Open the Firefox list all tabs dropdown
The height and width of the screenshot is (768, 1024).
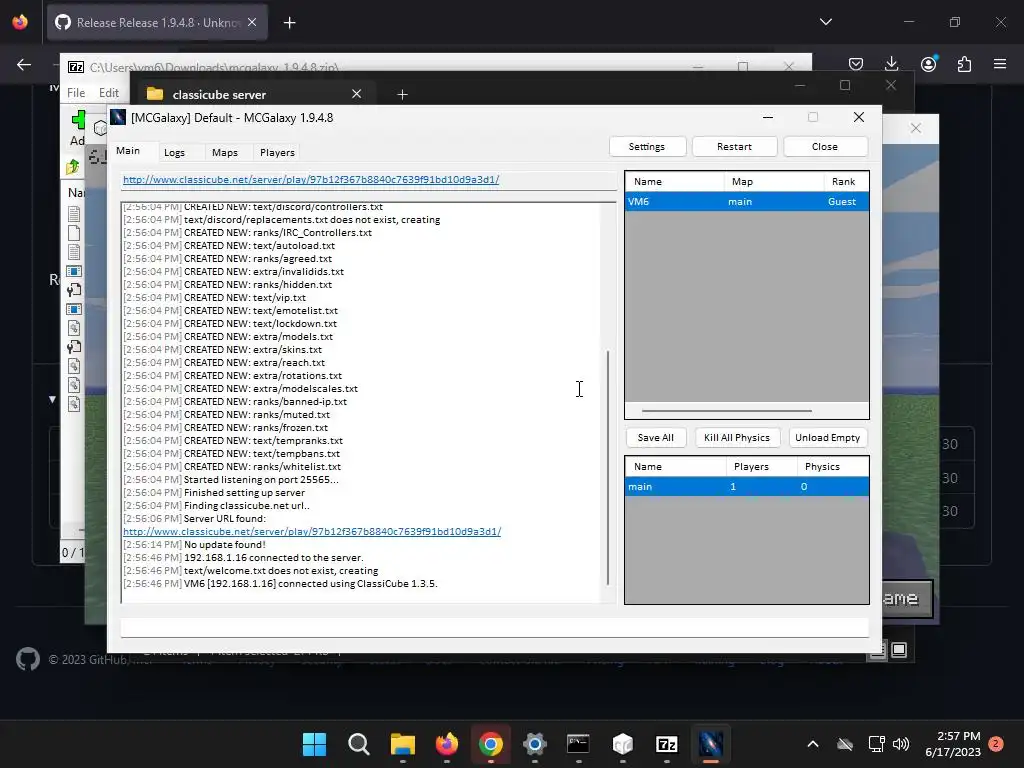[x=825, y=22]
